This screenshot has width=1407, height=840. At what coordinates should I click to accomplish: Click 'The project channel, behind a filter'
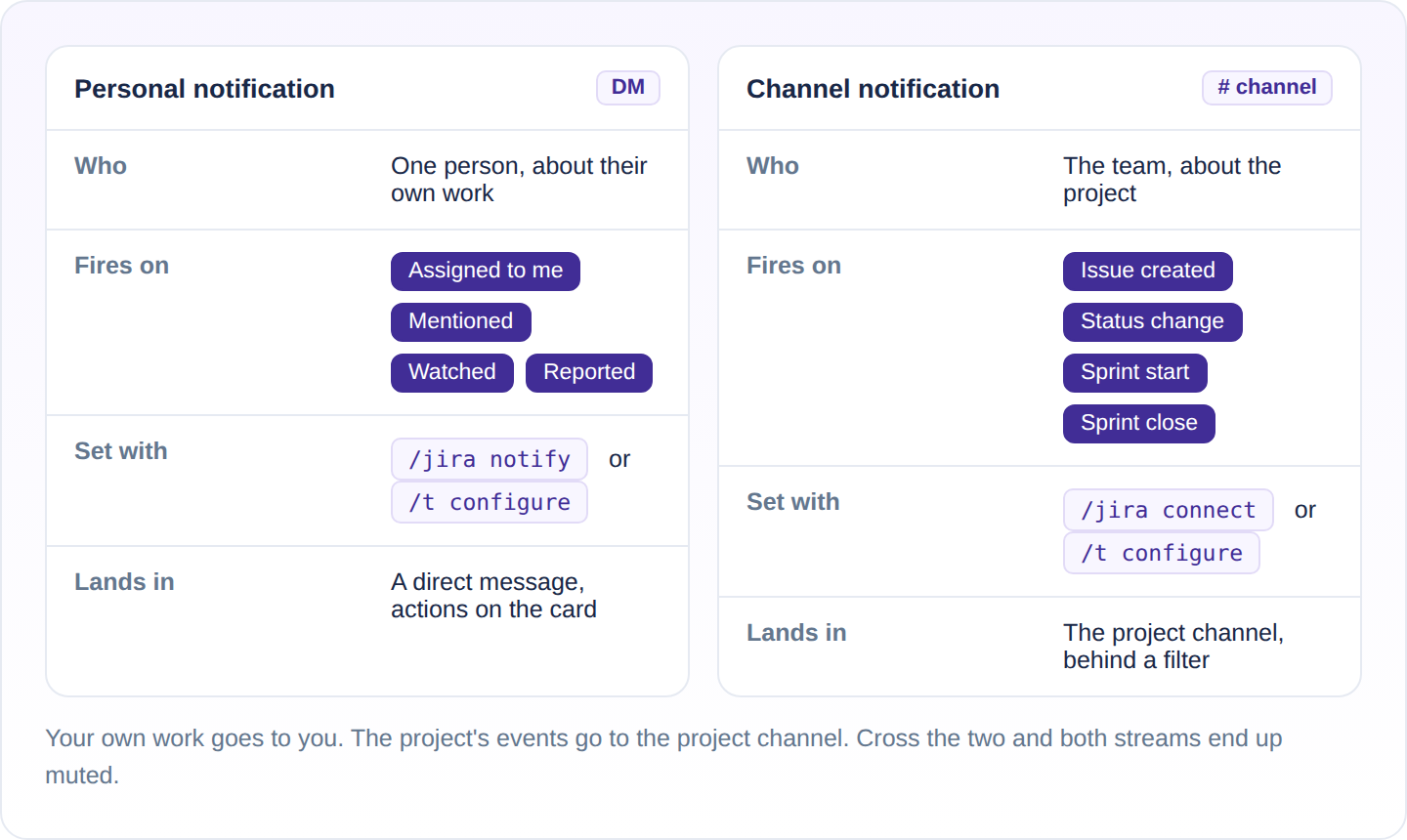coord(1173,647)
